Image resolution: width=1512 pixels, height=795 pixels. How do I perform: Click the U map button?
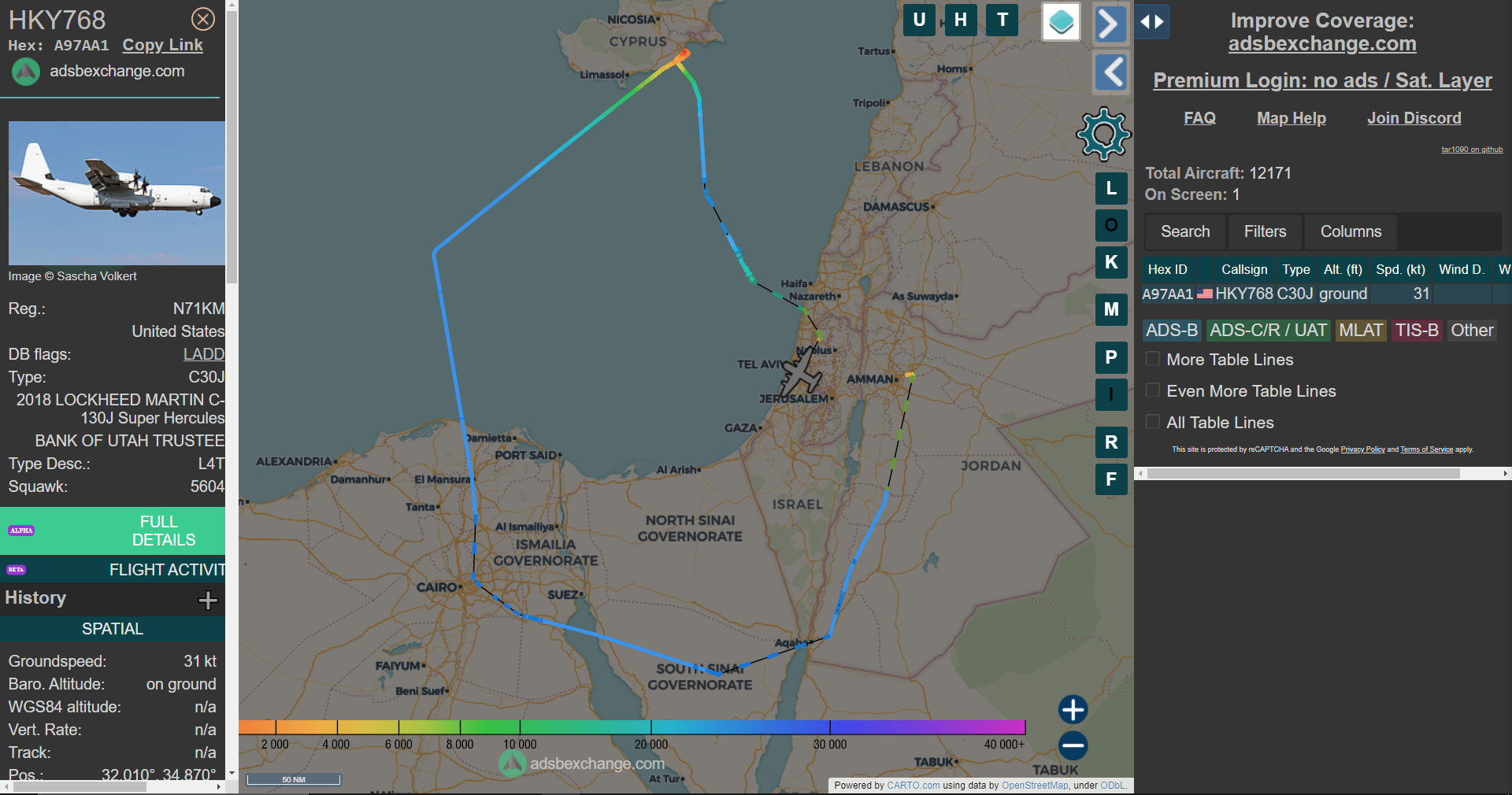919,20
